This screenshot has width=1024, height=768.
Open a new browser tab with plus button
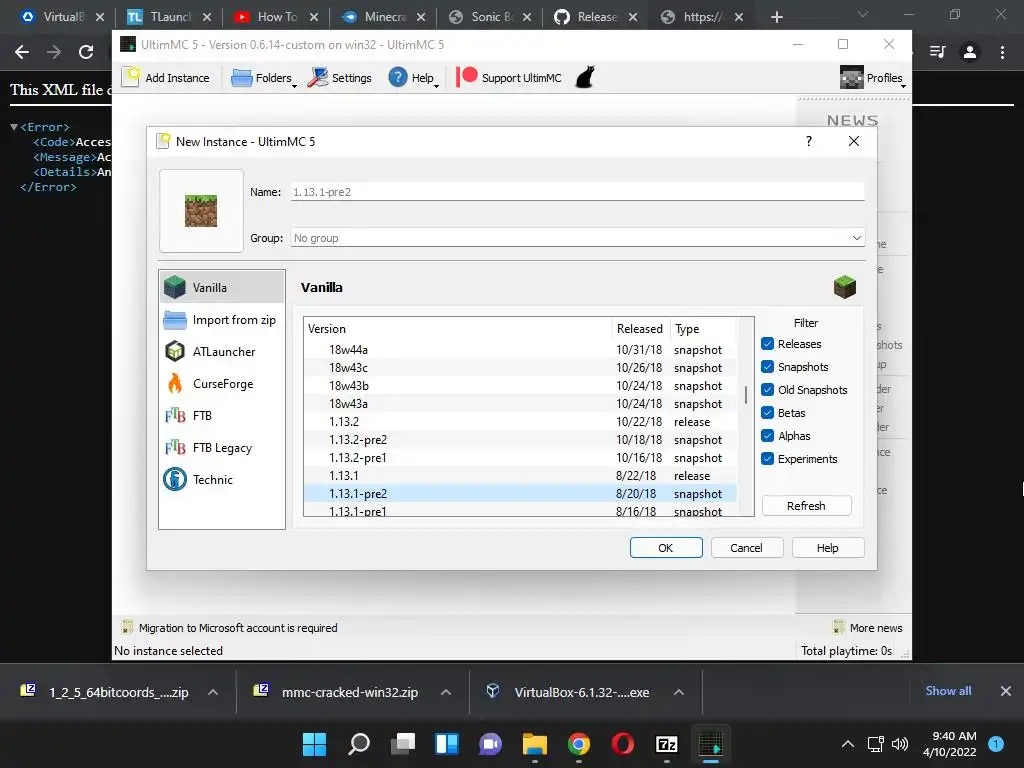[x=776, y=18]
